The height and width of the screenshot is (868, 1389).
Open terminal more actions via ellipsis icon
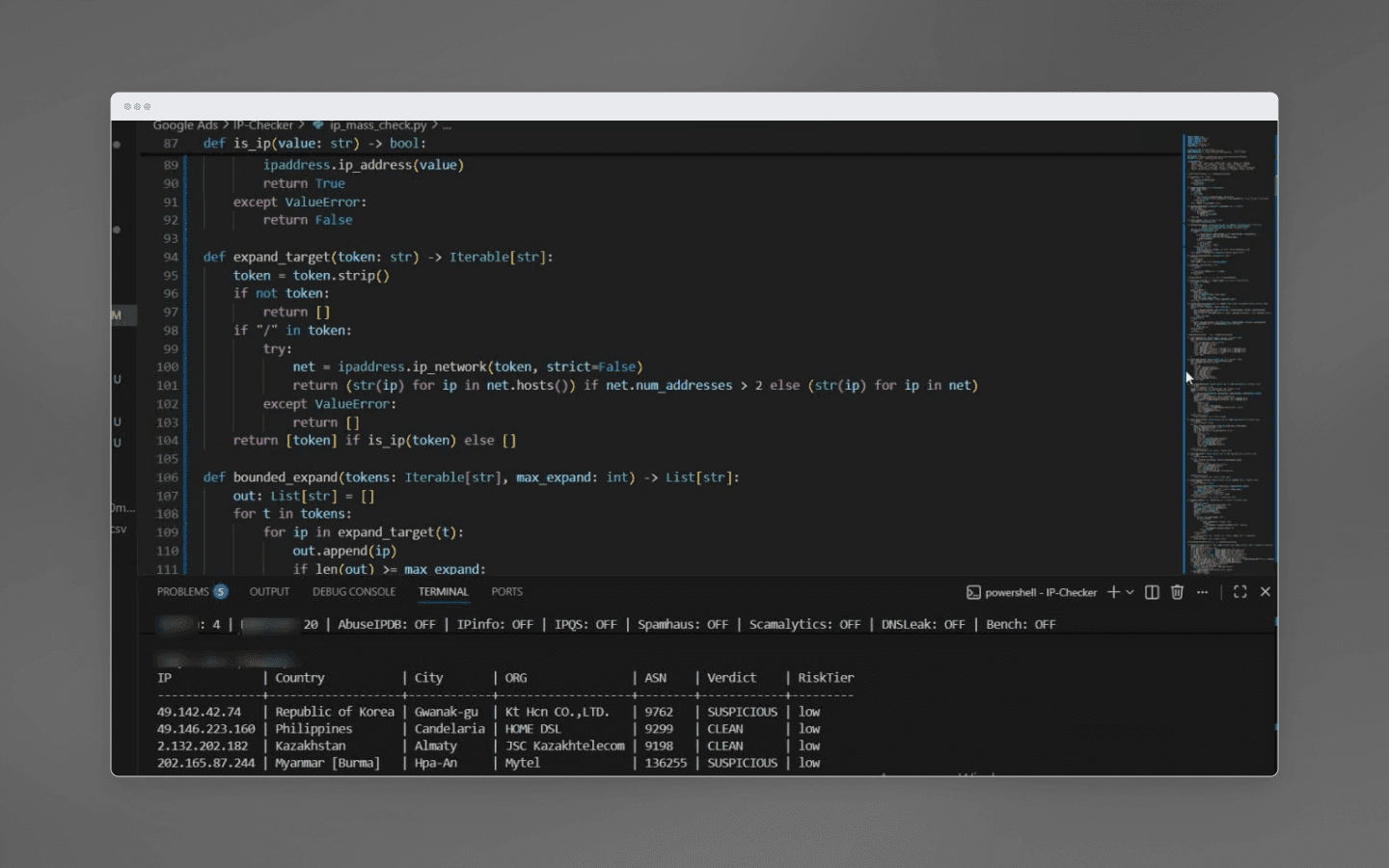coord(1202,591)
